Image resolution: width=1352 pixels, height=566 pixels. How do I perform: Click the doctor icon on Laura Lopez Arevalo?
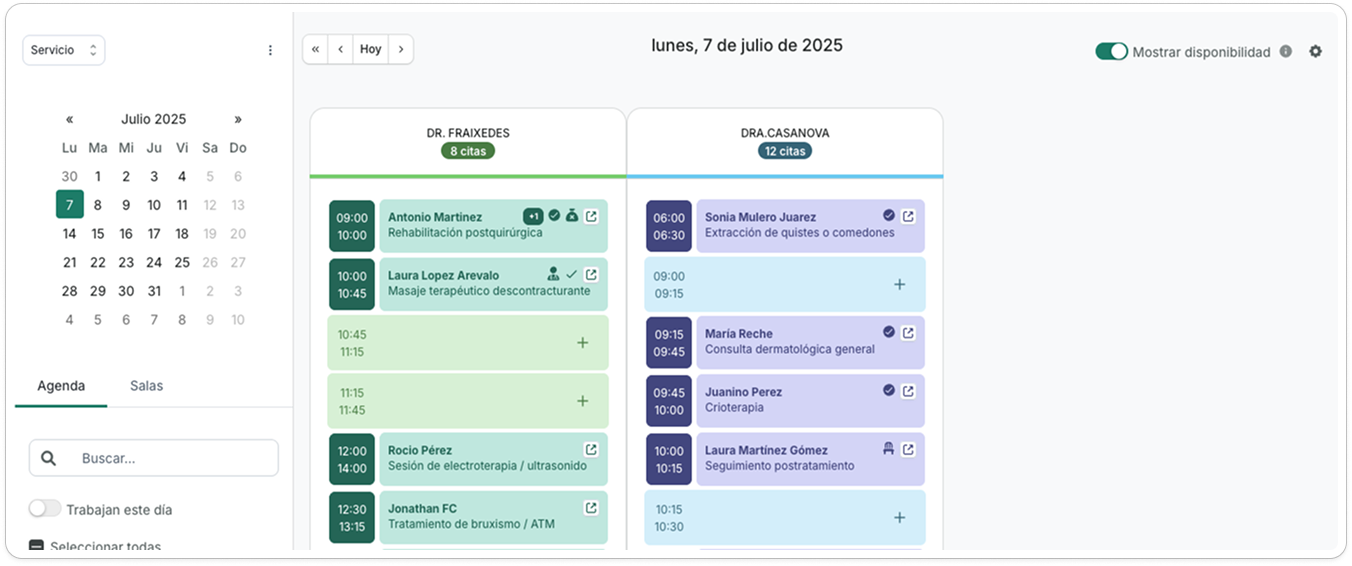(x=553, y=273)
